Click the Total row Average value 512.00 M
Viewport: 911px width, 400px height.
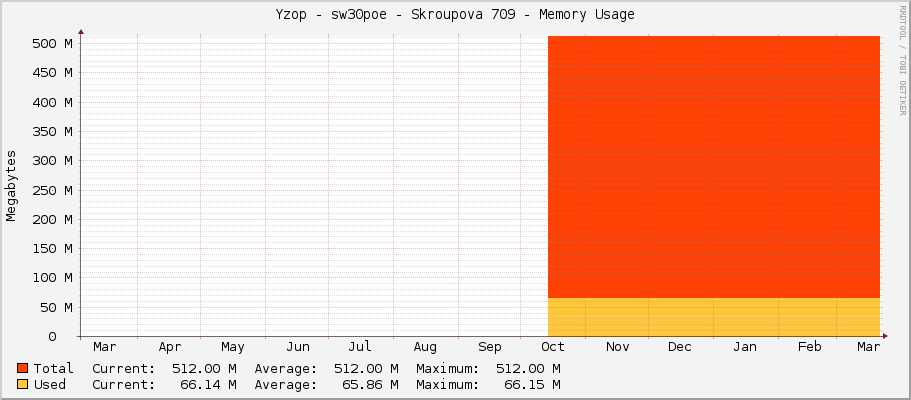coord(366,368)
